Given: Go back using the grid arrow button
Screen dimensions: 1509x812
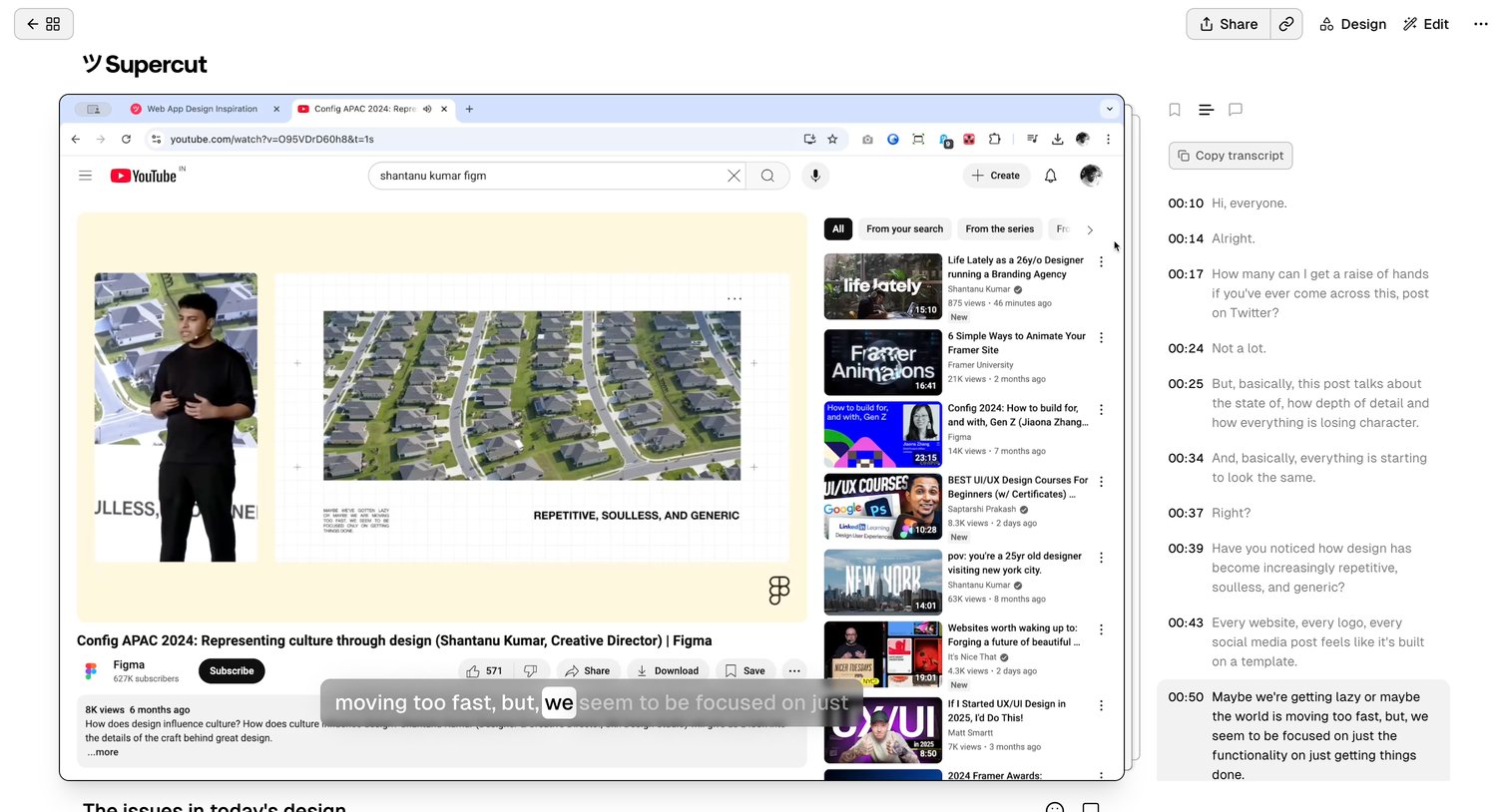Looking at the screenshot, I should (44, 24).
